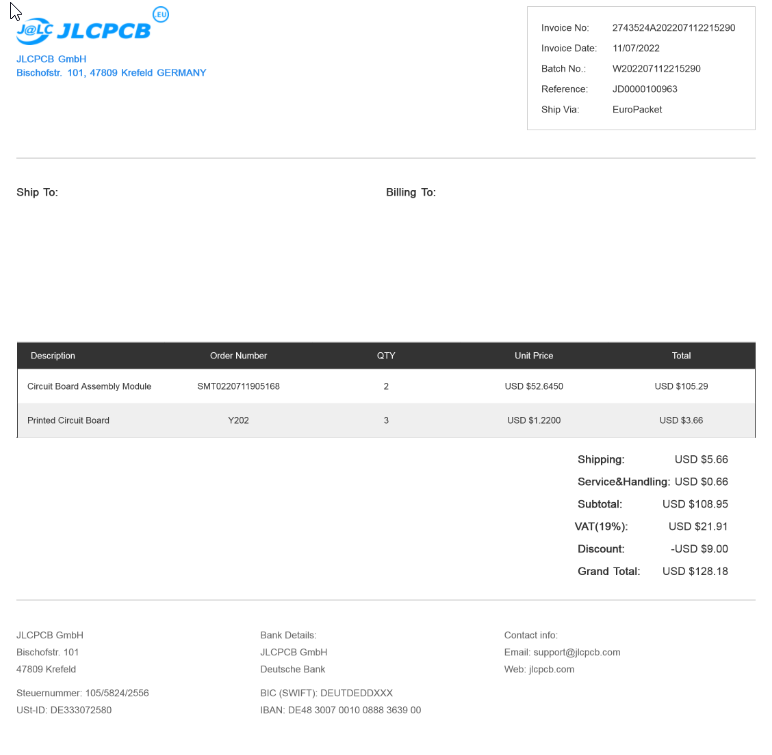Viewport: 772px width, 755px height.
Task: Click the 'Description' column header
Action: pyautogui.click(x=53, y=356)
